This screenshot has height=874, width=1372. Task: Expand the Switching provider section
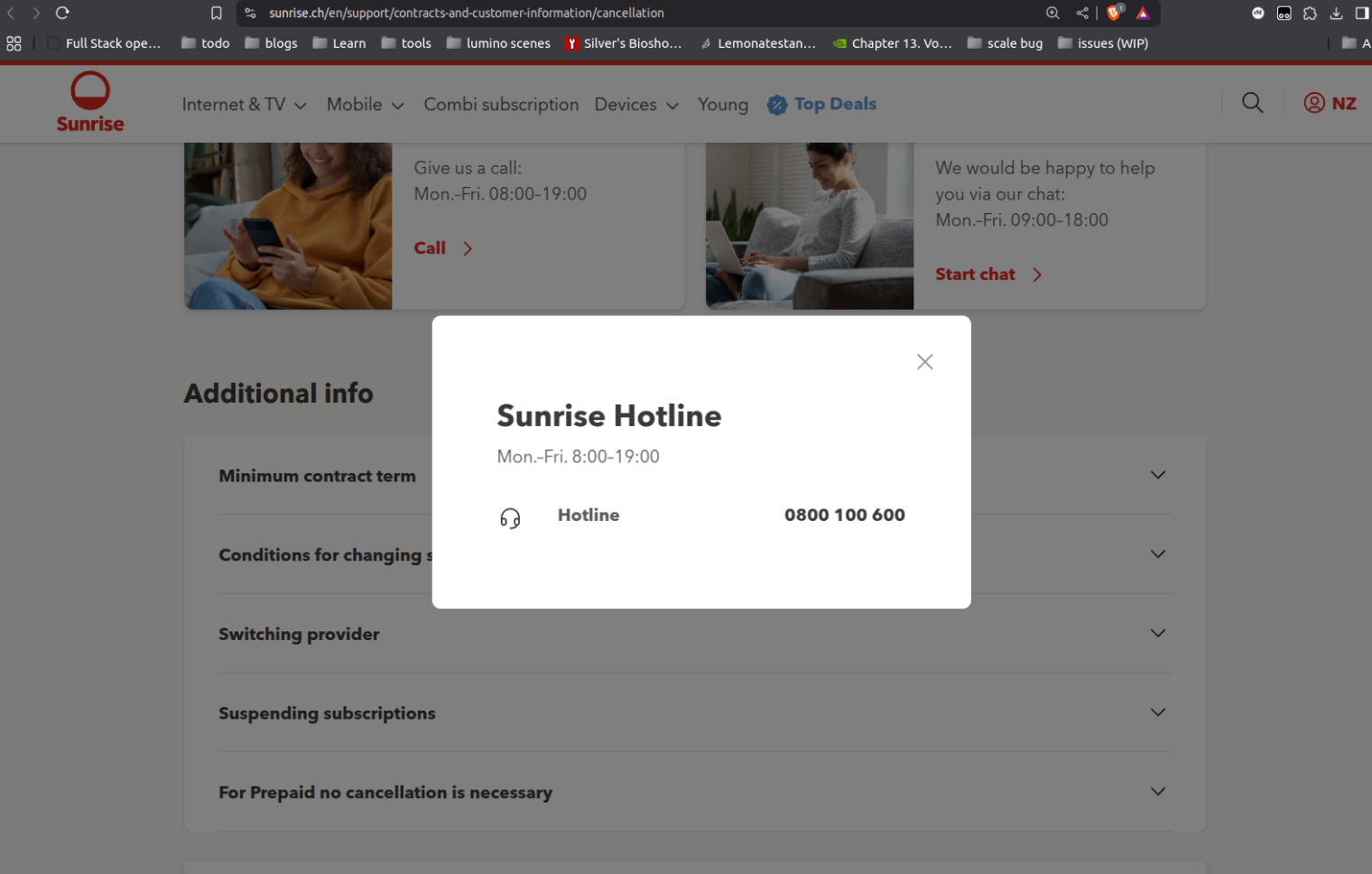1157,633
